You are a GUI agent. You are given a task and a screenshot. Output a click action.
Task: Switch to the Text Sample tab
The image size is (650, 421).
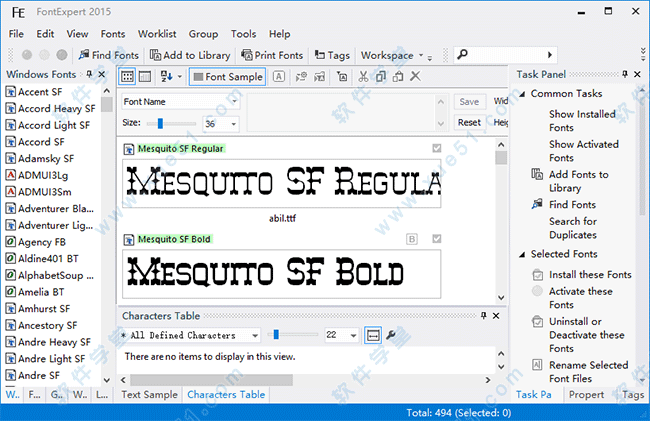pos(149,394)
